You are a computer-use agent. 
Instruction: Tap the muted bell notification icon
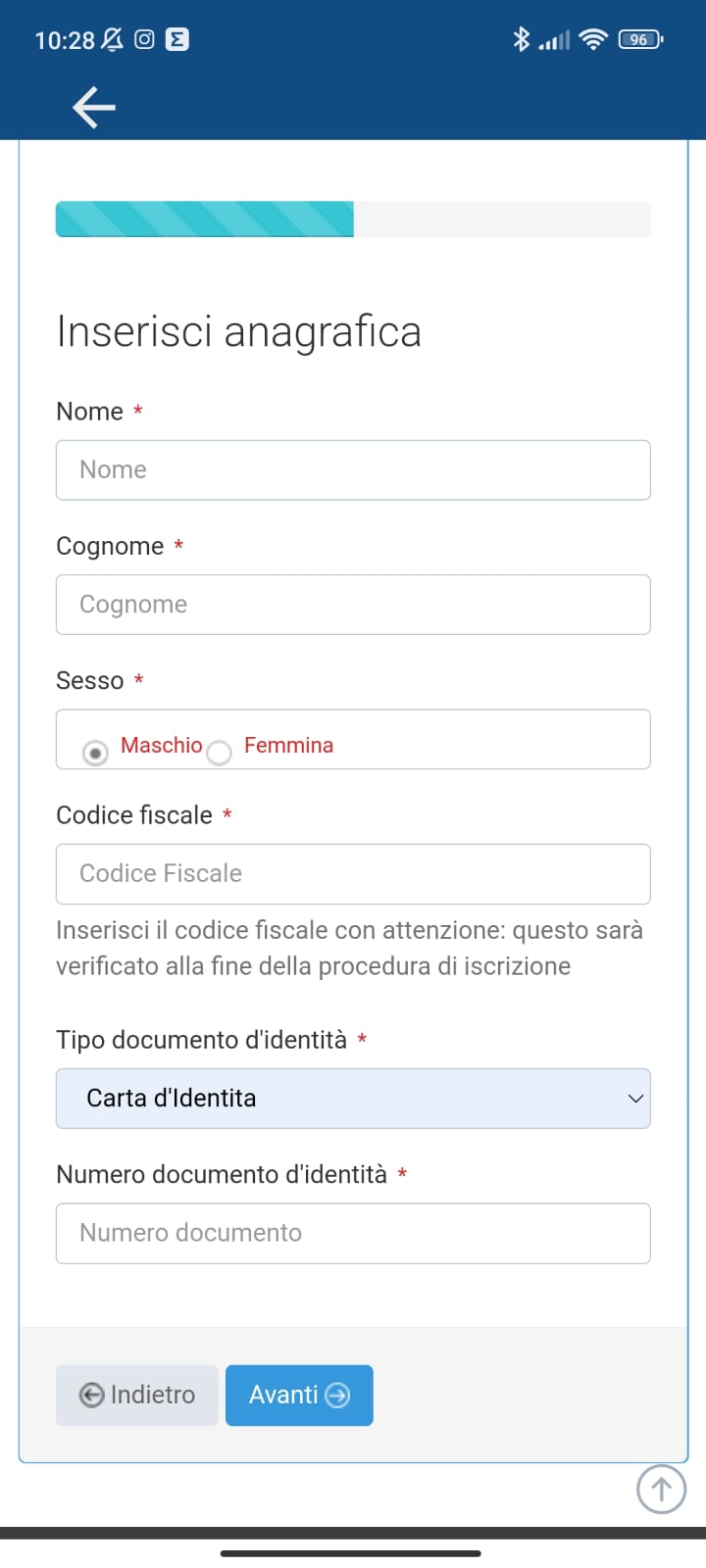click(113, 39)
